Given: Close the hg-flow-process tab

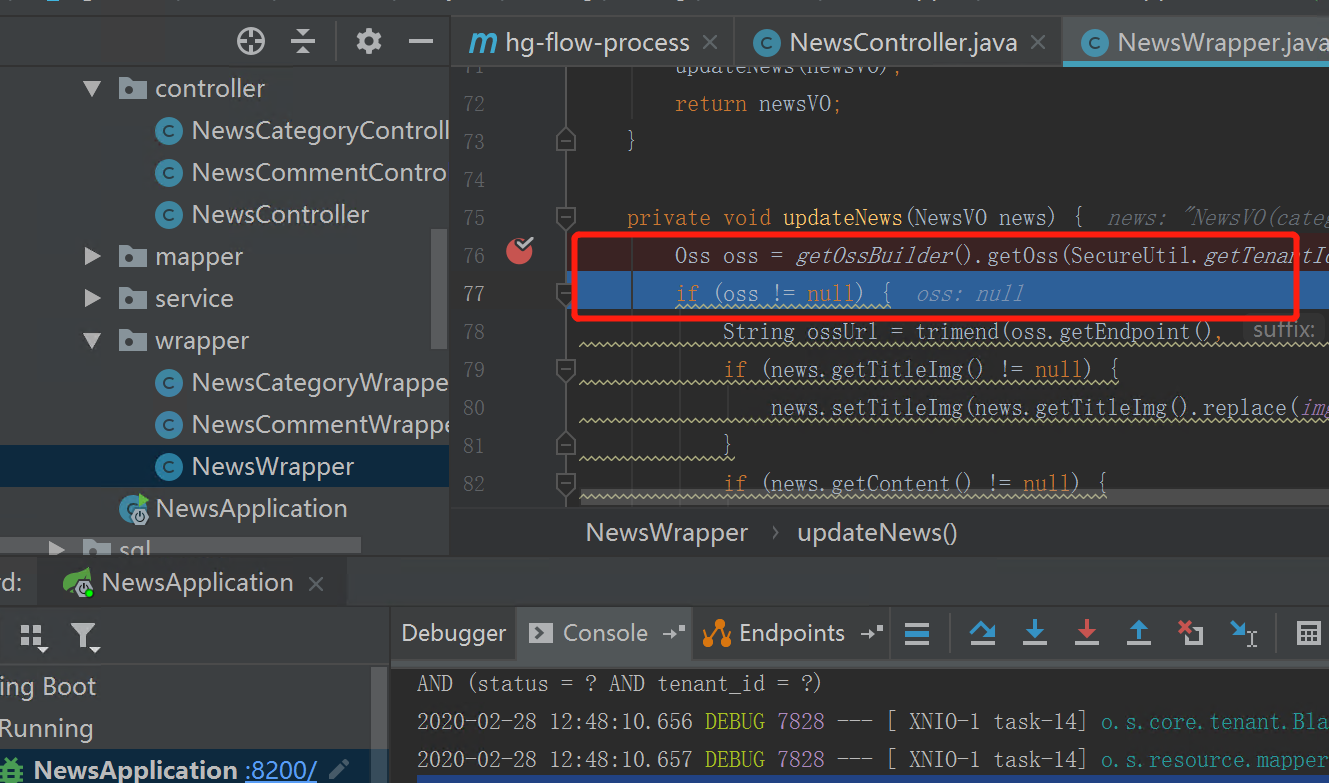Looking at the screenshot, I should click(x=710, y=43).
